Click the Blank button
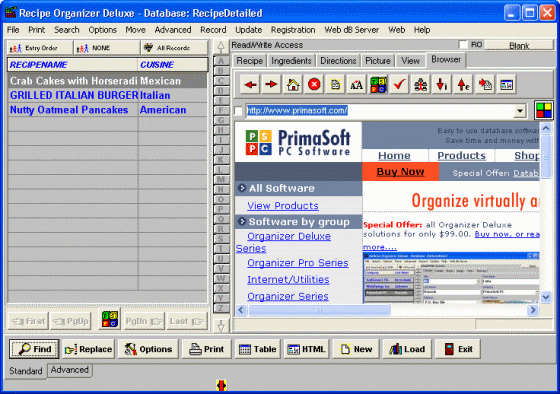 point(519,45)
